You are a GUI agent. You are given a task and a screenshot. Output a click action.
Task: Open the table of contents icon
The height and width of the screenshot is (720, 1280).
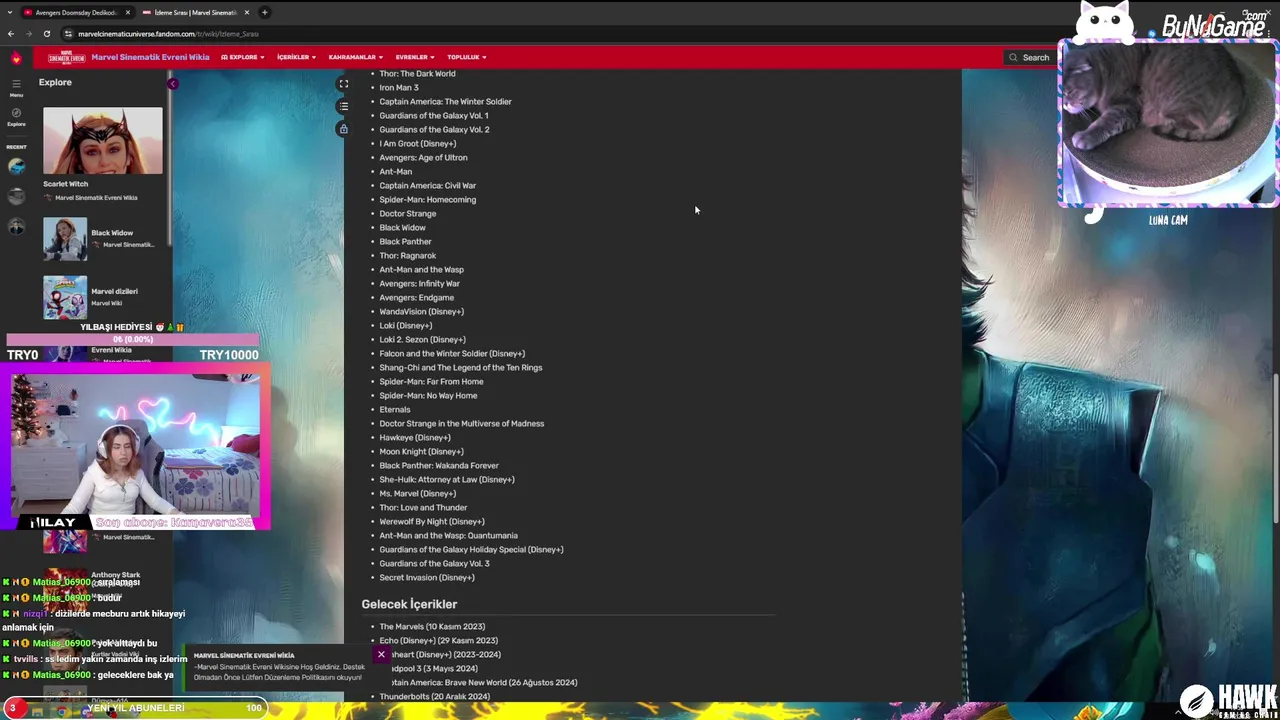point(343,106)
